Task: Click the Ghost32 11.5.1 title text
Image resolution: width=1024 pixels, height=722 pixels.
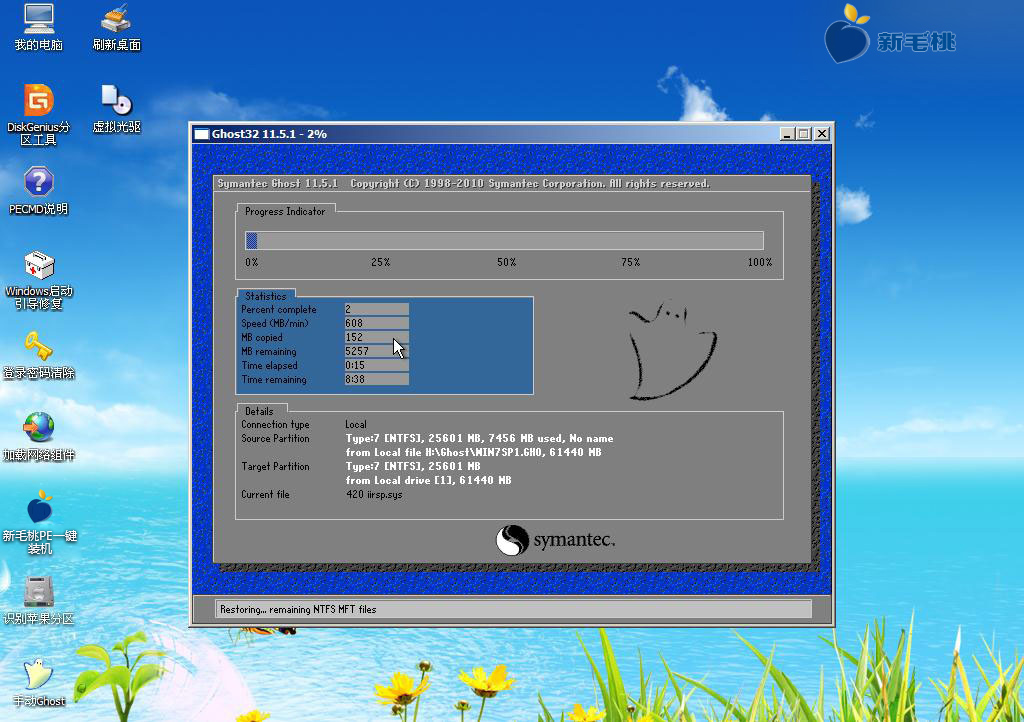Action: click(269, 134)
